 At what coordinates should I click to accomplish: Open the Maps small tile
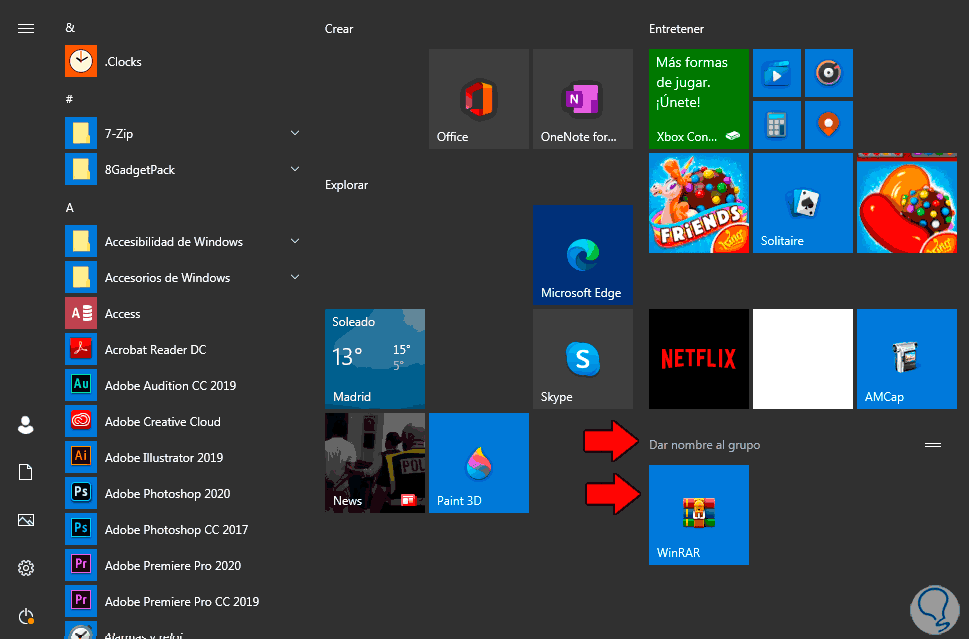coord(829,125)
